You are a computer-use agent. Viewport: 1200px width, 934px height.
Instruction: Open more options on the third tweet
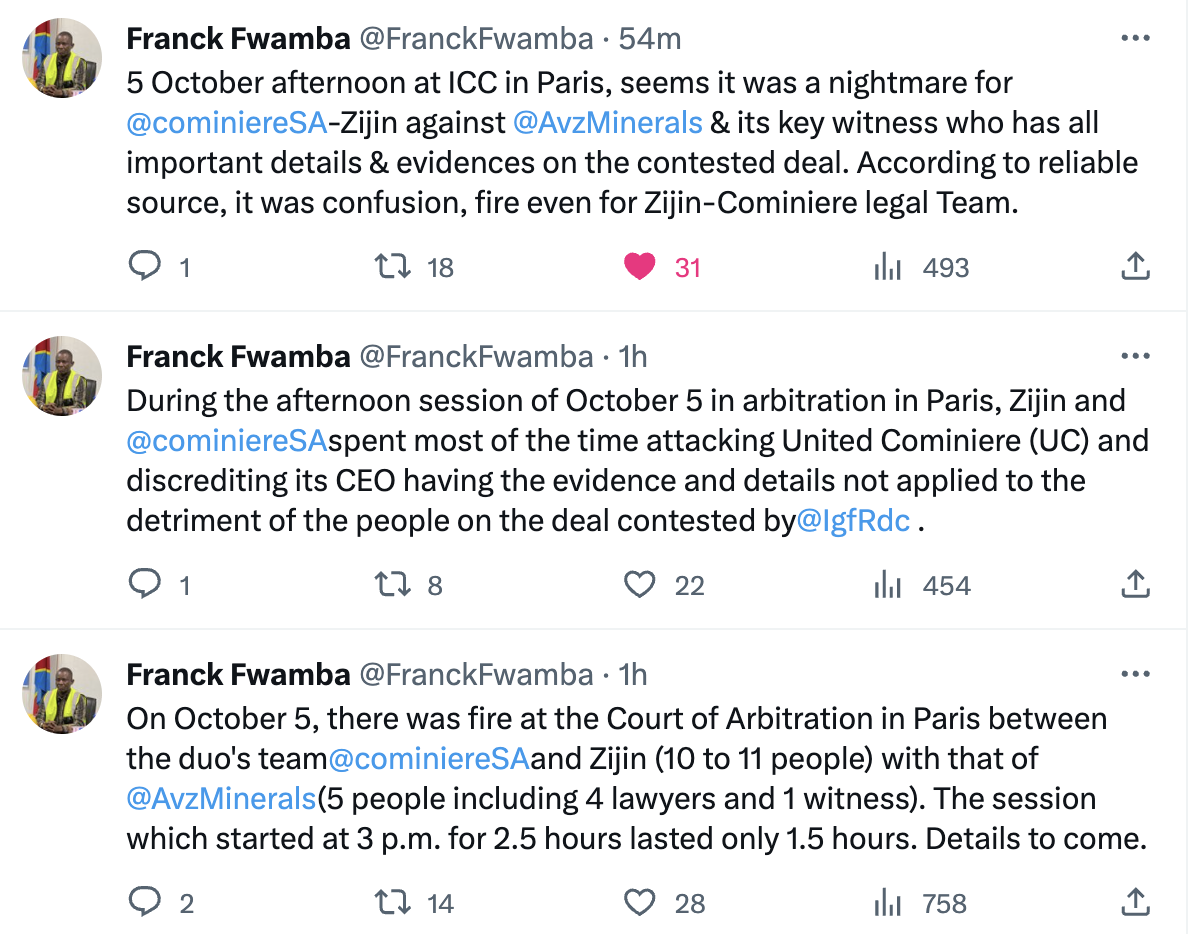[x=1135, y=674]
